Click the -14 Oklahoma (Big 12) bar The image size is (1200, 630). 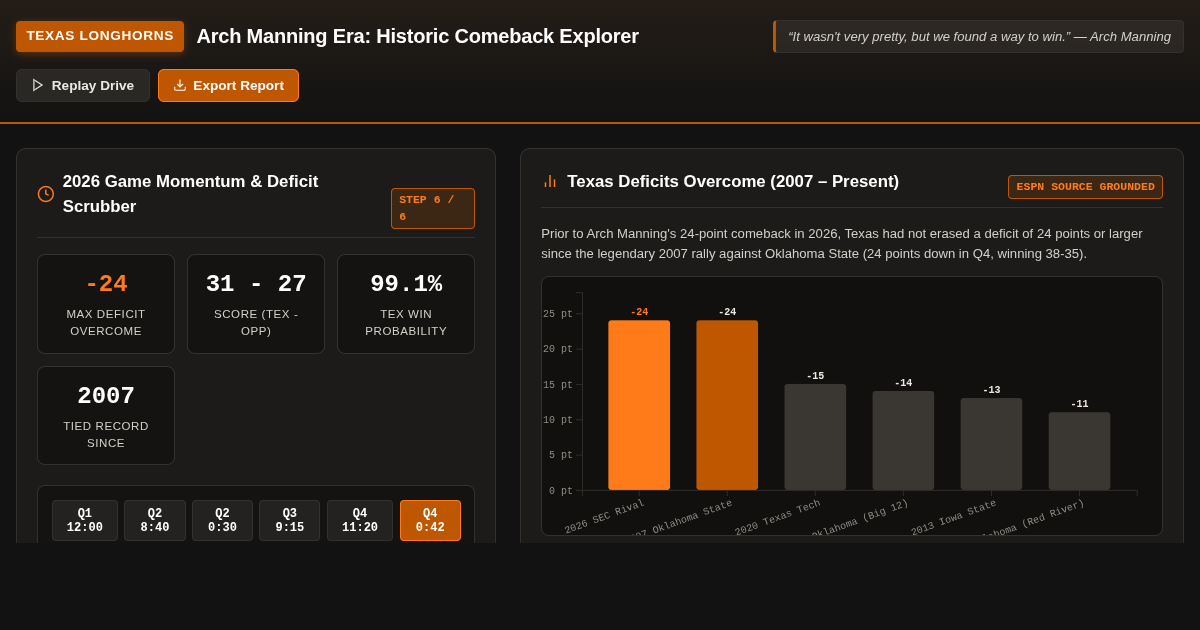point(903,440)
